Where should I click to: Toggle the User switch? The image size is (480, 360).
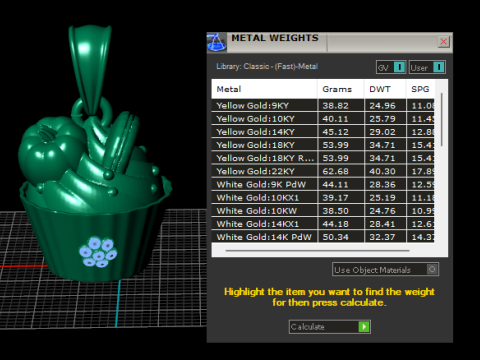click(x=427, y=67)
